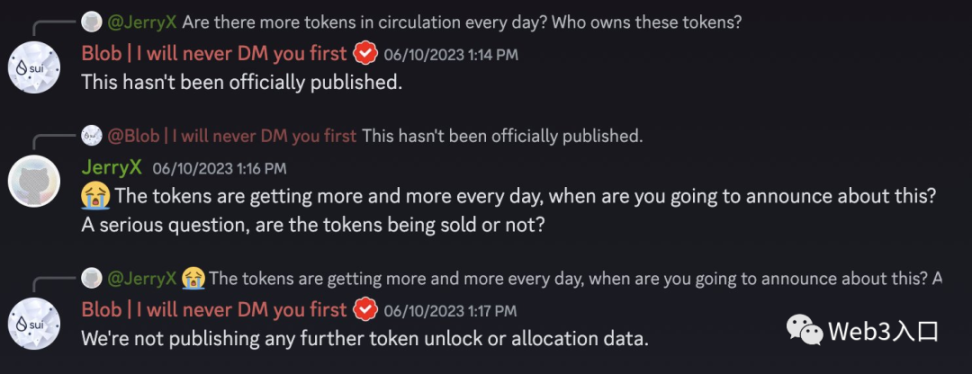This screenshot has height=374, width=972.
Task: Click the small JerryX avatar in the top reply preview
Action: 92,22
